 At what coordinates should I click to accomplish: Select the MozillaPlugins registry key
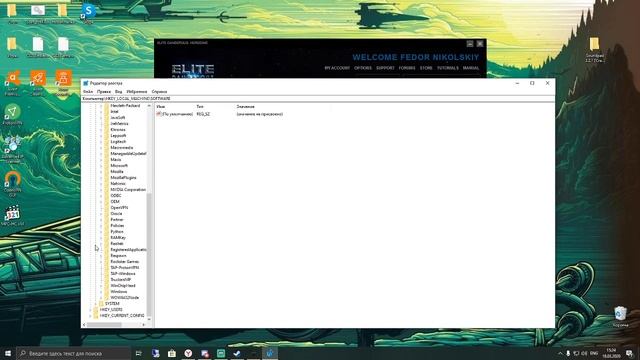[123, 178]
